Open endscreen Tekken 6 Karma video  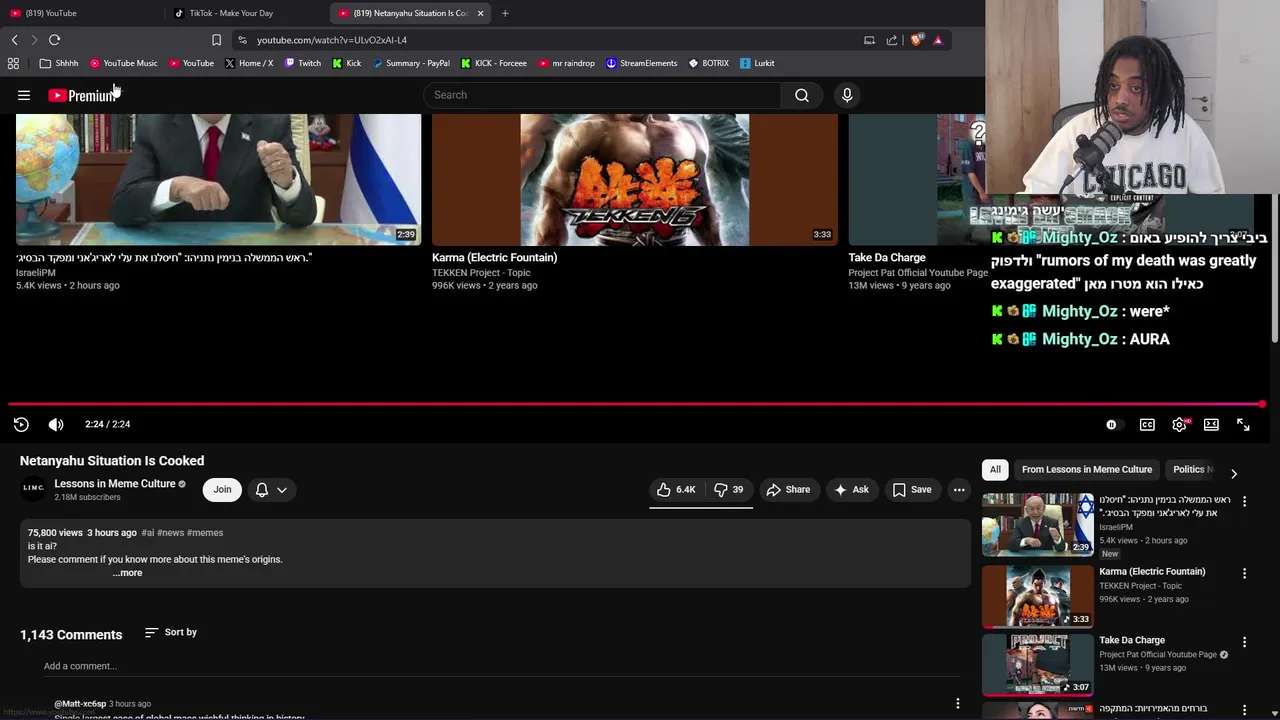(x=634, y=180)
